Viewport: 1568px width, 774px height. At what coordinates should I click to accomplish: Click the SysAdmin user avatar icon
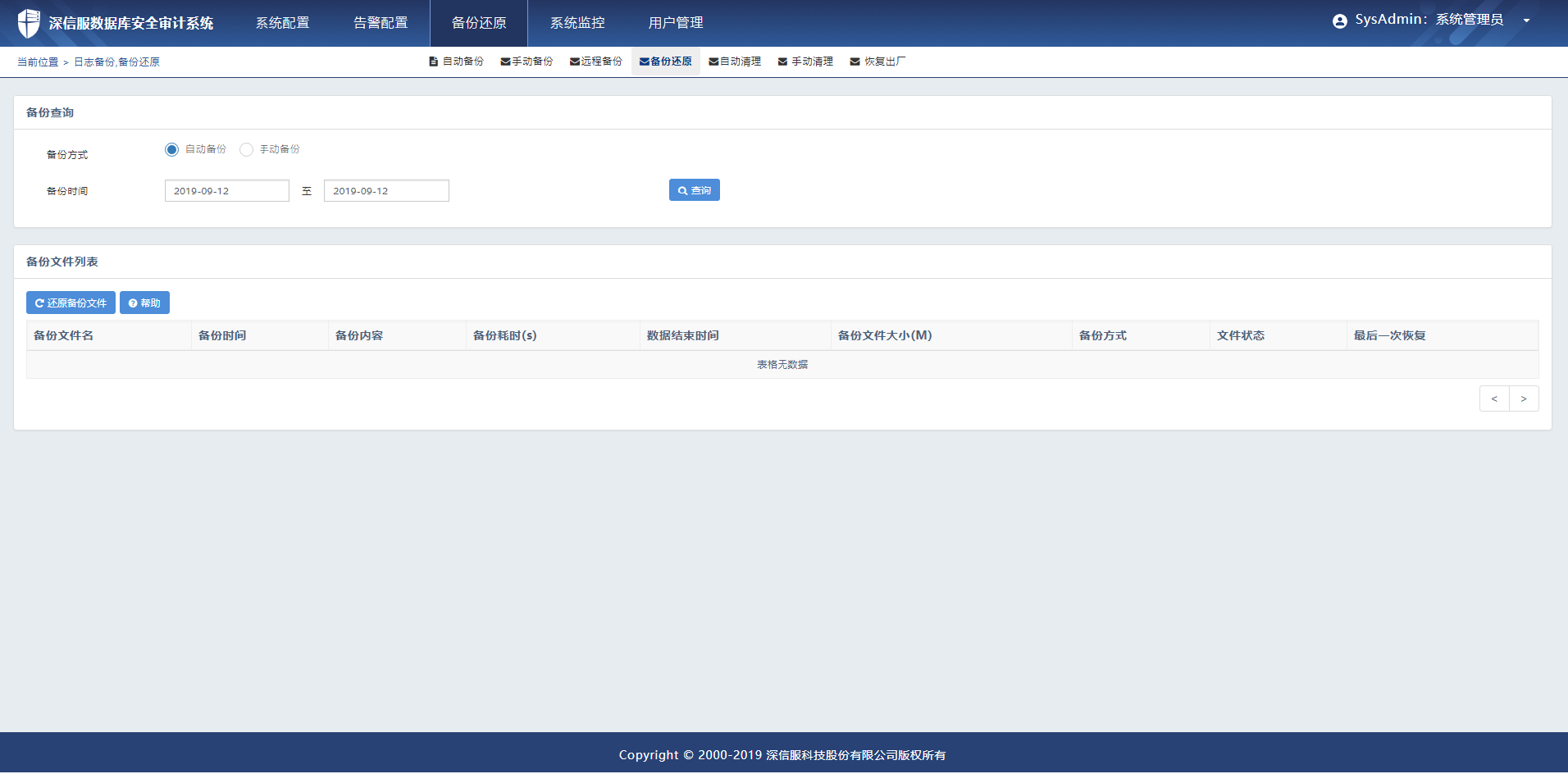(x=1339, y=21)
